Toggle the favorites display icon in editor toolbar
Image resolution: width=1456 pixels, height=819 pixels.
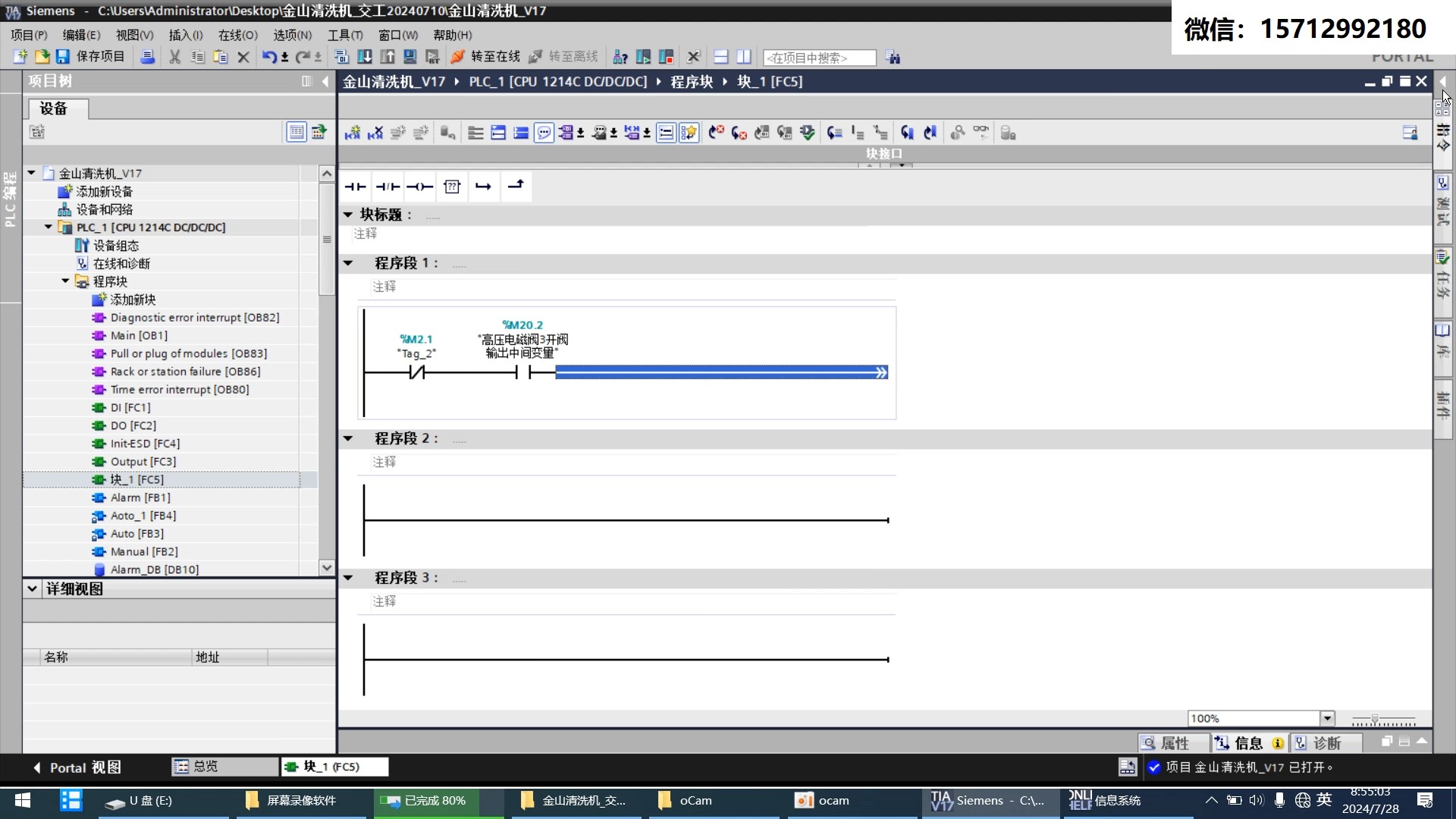click(688, 133)
